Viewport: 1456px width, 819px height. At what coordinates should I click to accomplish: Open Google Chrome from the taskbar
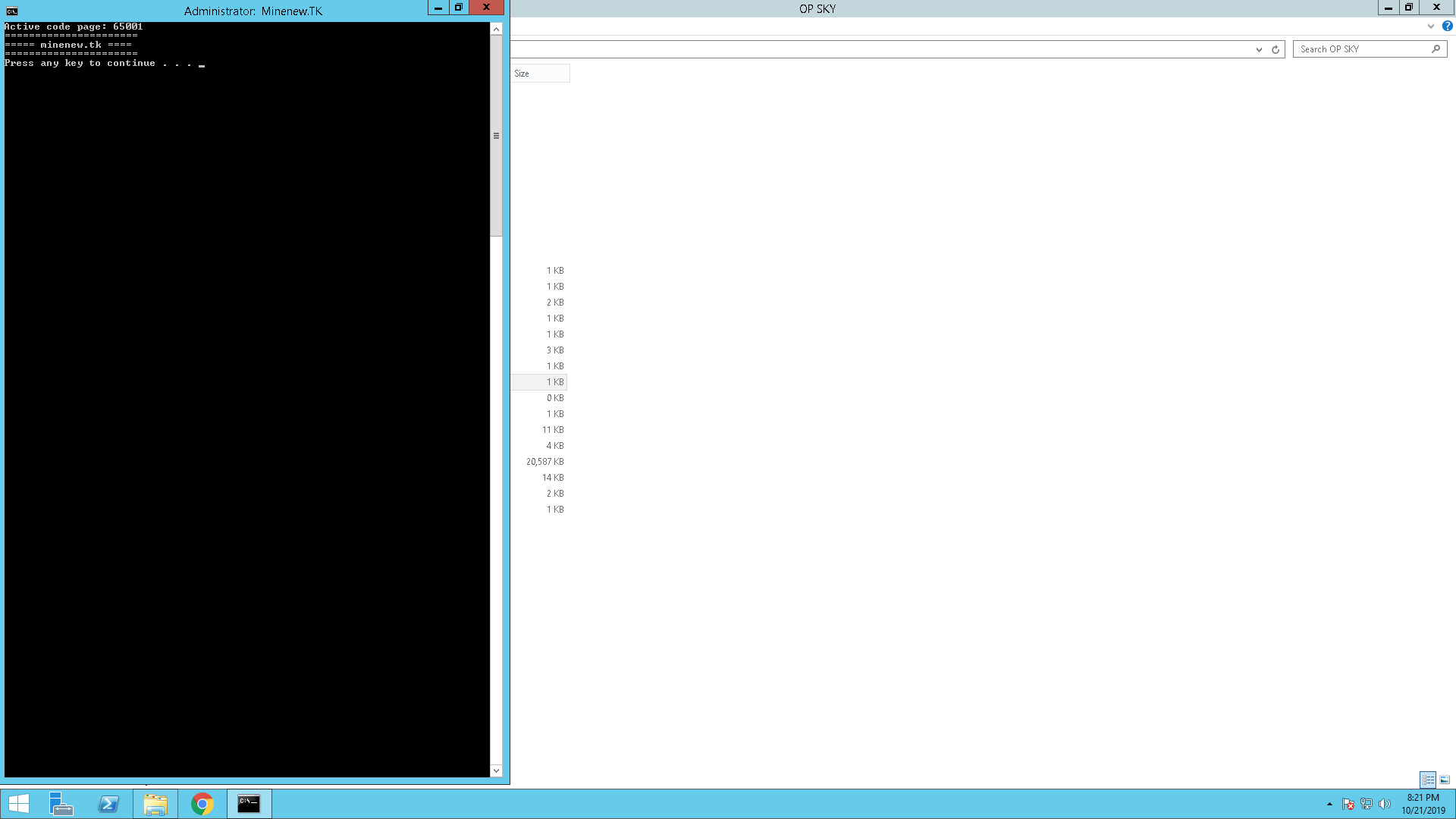coord(202,804)
